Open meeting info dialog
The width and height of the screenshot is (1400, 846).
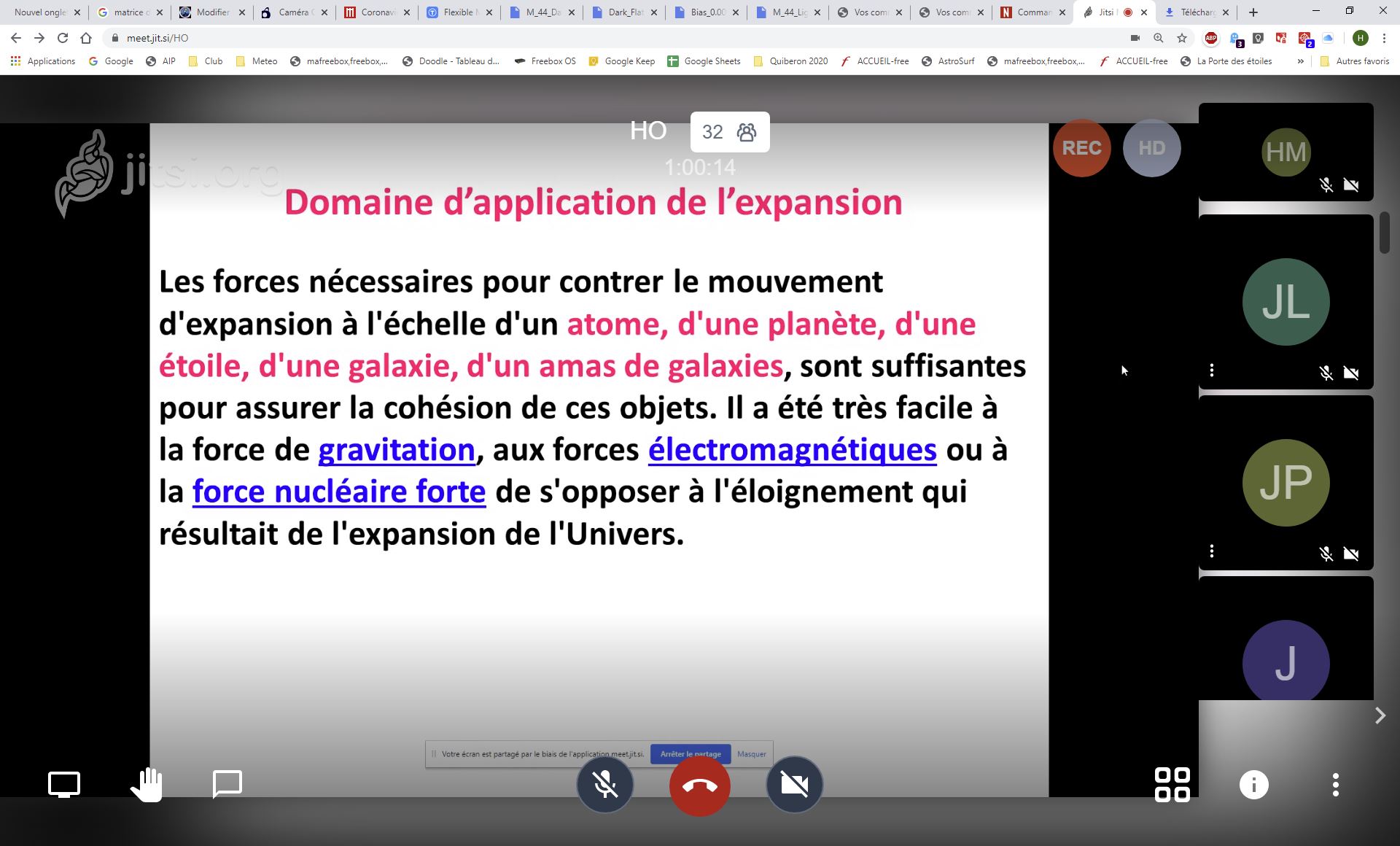[1254, 785]
